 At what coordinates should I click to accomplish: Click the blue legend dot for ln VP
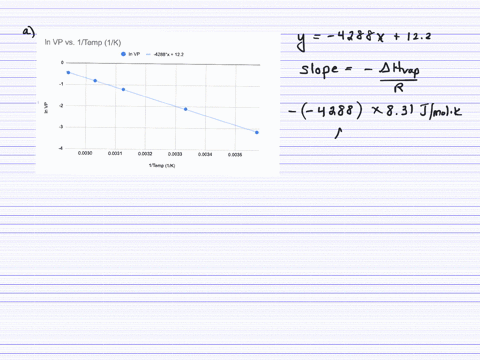coord(123,54)
